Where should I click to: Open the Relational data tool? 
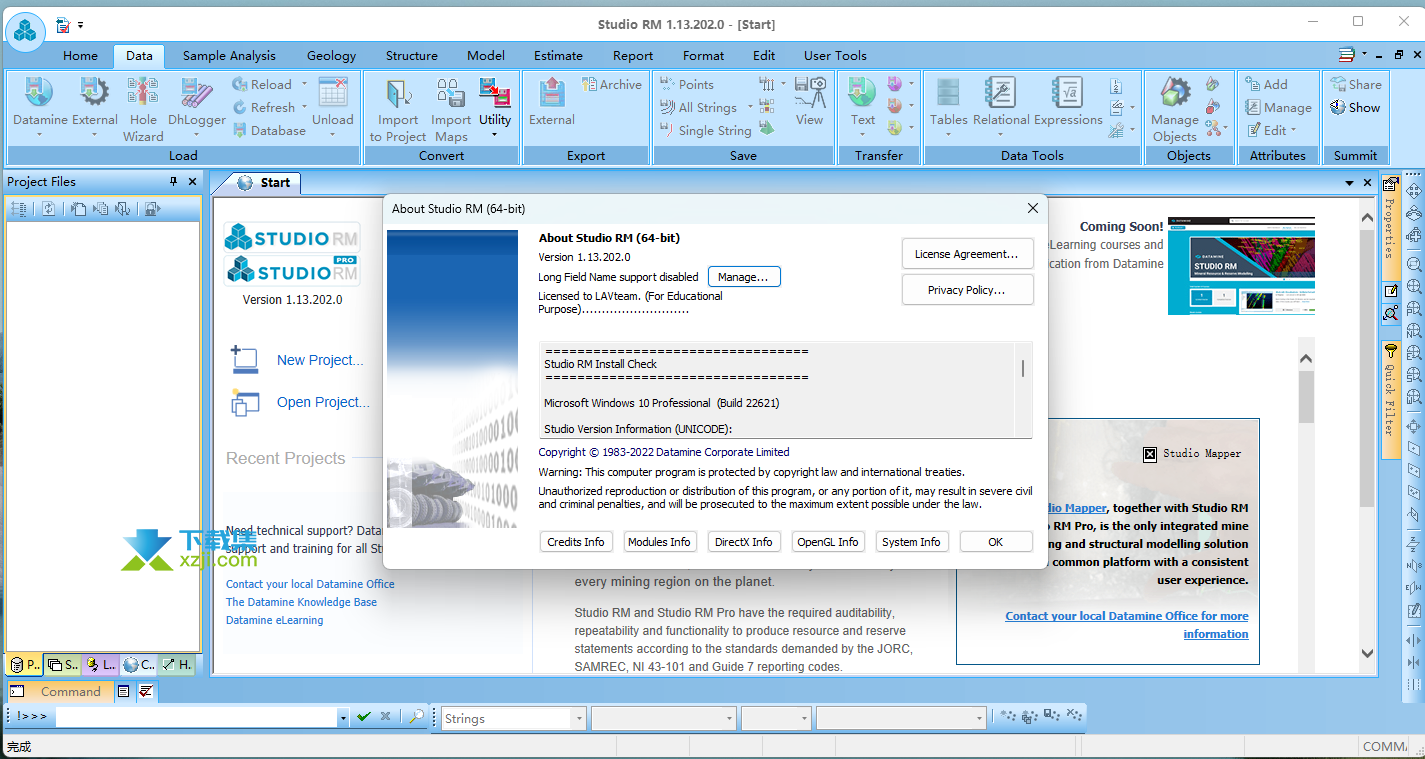[1001, 102]
